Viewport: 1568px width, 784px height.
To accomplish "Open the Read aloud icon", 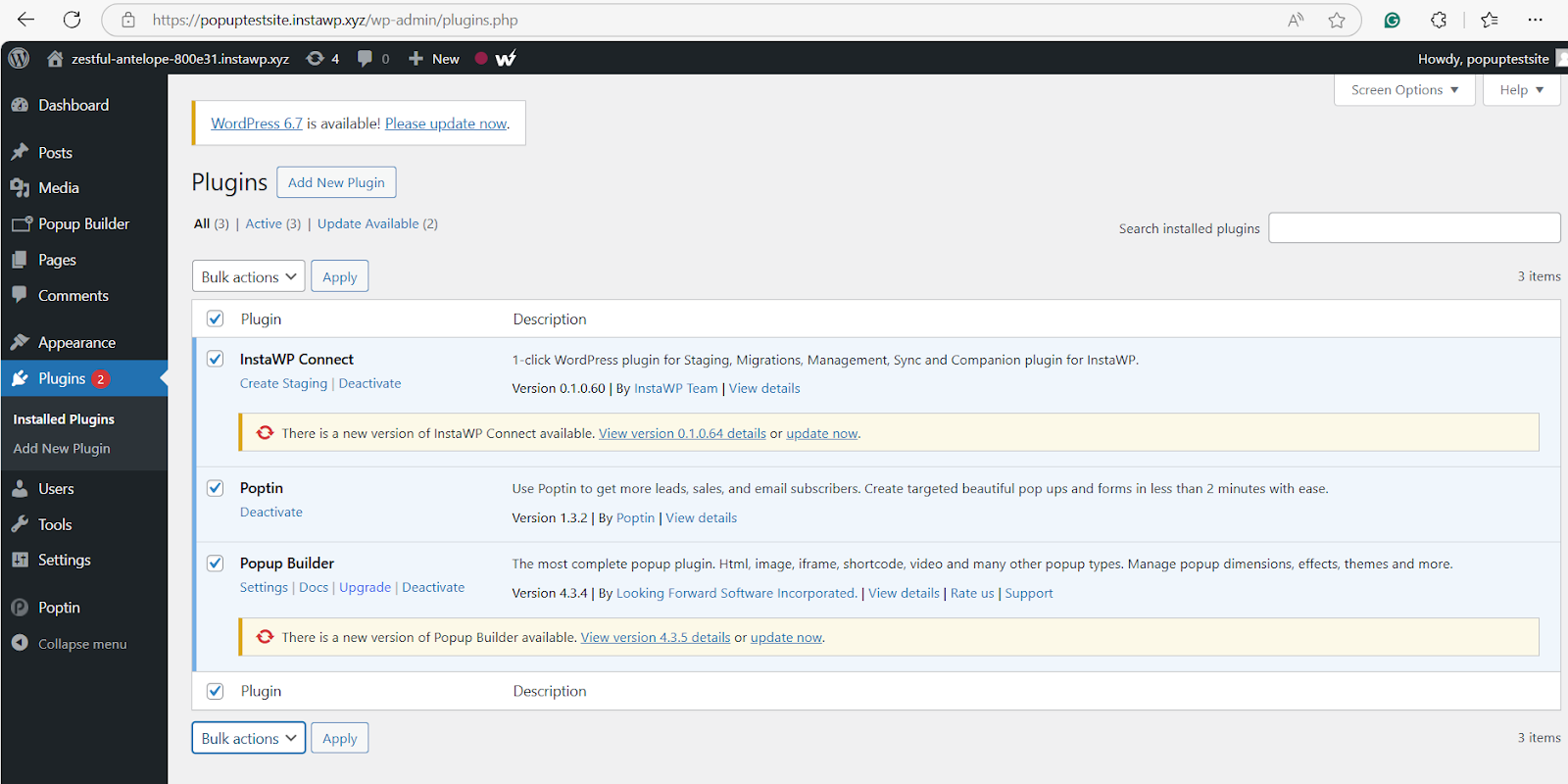I will pos(1296,20).
